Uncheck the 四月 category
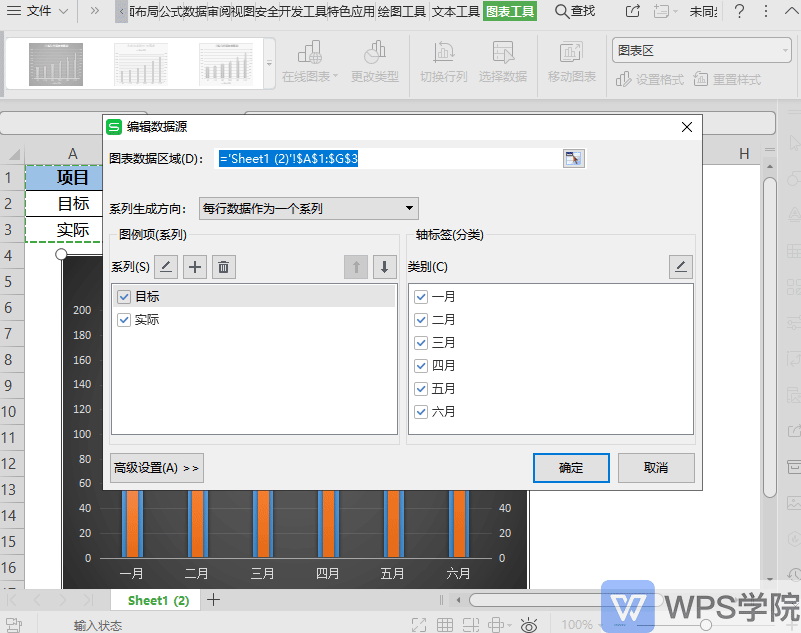Viewport: 801px width, 633px height. (421, 366)
